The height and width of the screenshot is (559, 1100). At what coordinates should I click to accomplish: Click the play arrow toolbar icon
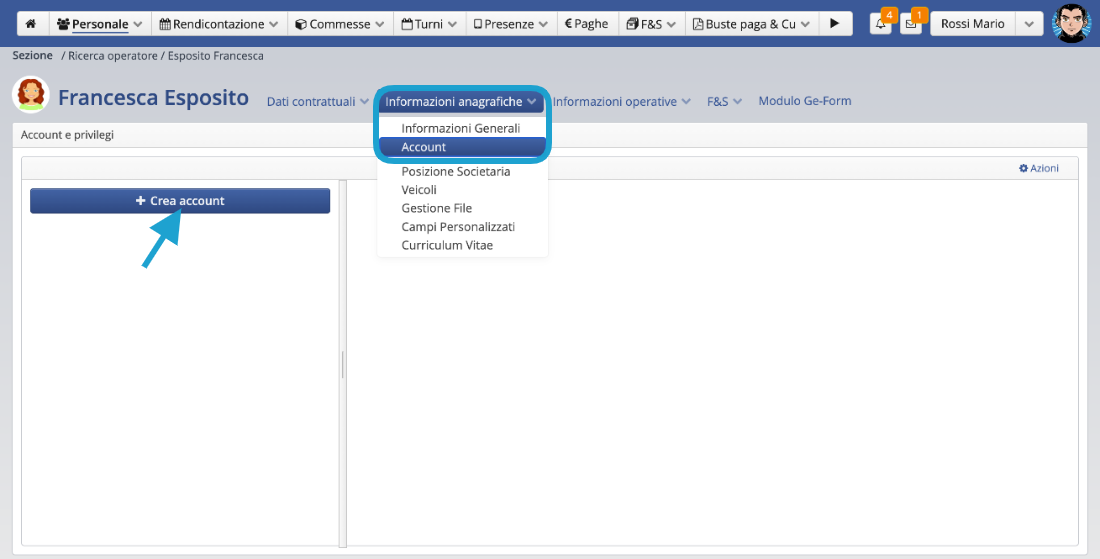pyautogui.click(x=834, y=24)
